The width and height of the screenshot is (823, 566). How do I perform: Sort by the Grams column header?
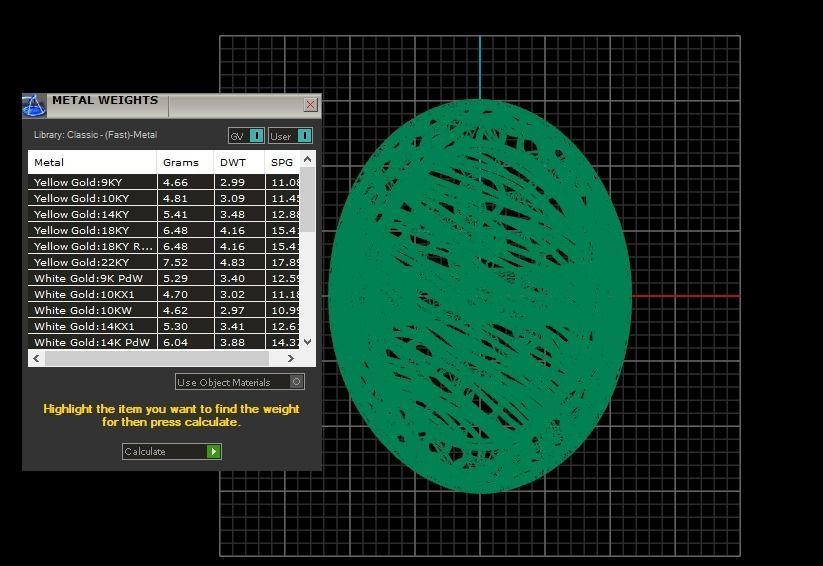[185, 162]
